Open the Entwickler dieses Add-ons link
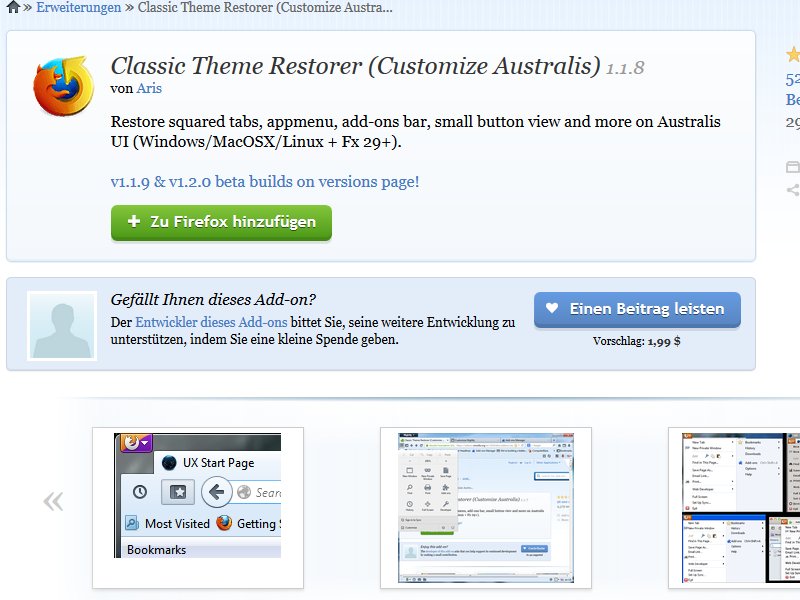 (211, 322)
